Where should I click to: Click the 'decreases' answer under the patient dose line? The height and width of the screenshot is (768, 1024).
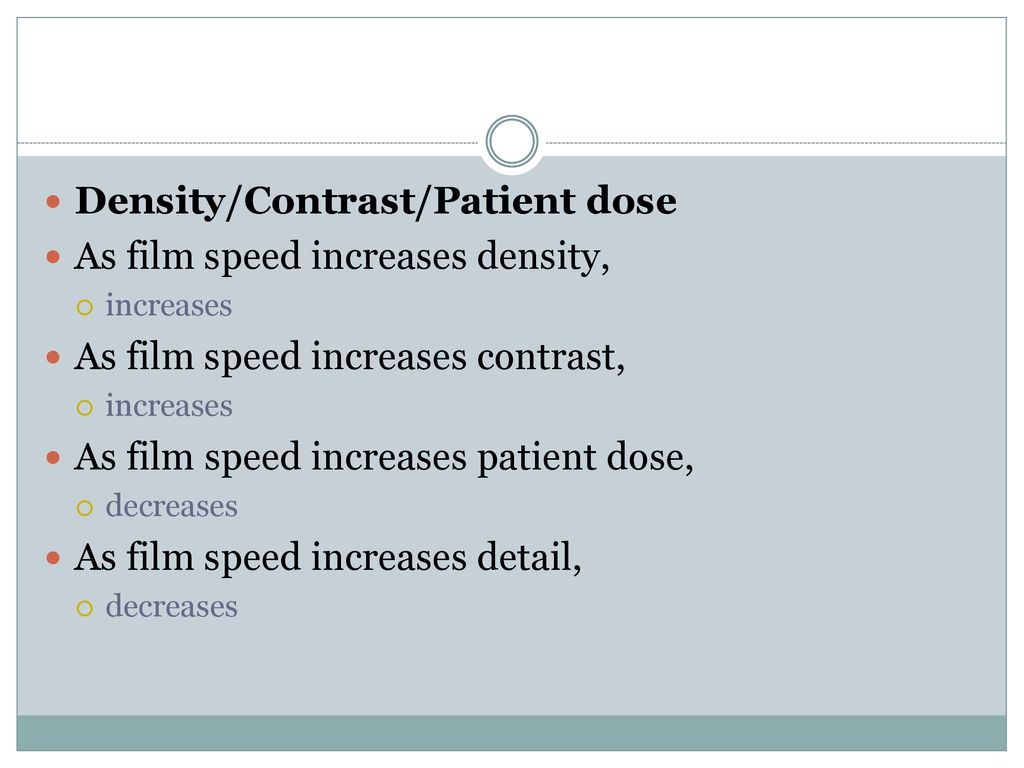(171, 506)
